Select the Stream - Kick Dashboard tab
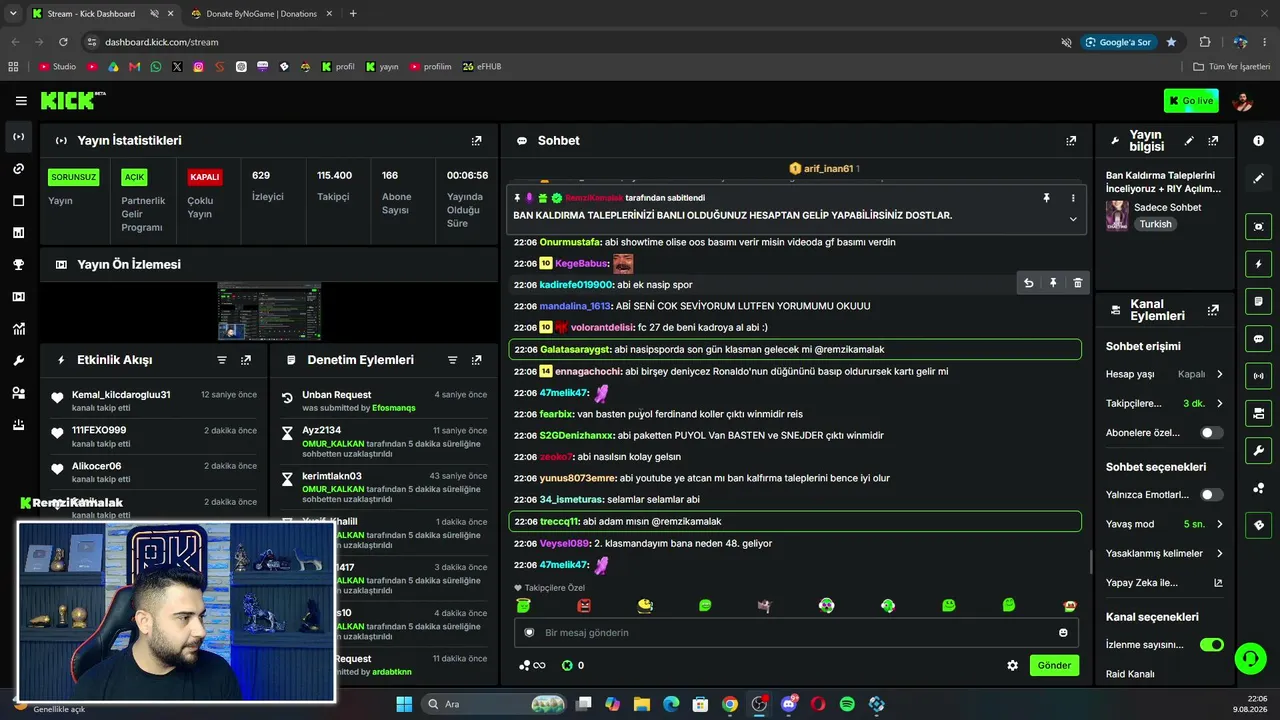1280x720 pixels. 100,14
